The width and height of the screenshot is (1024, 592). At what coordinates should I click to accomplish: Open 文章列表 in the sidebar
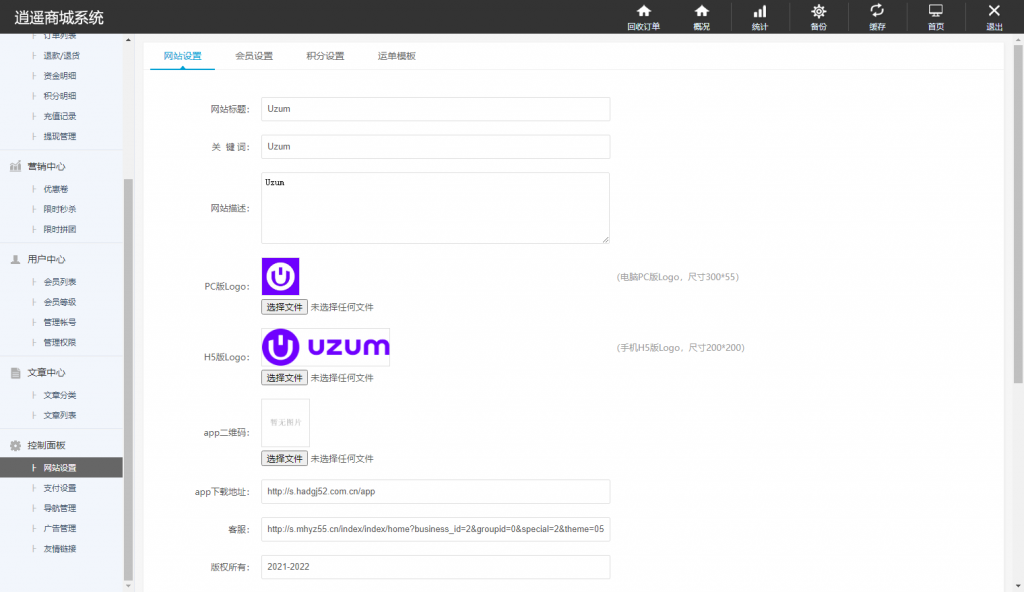click(60, 416)
